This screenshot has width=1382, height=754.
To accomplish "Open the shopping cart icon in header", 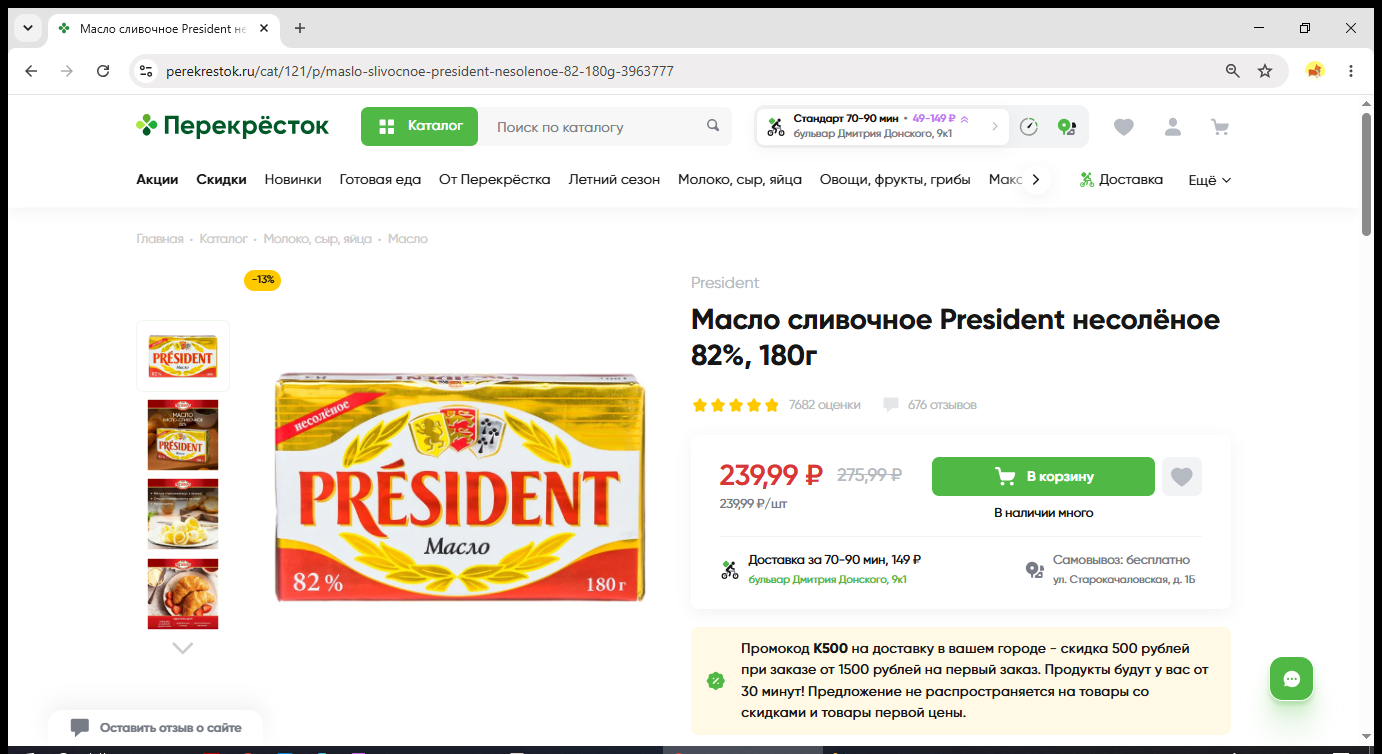I will coord(1219,127).
